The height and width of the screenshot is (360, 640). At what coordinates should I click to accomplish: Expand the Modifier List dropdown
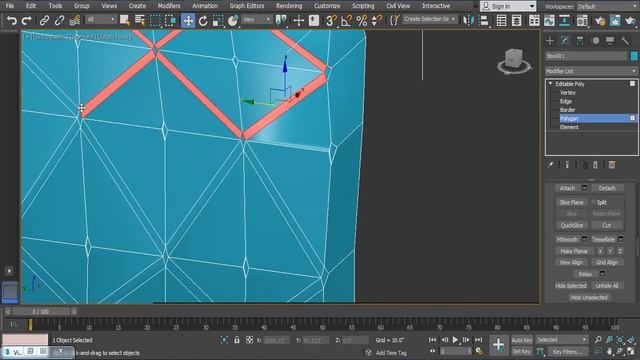(591, 71)
